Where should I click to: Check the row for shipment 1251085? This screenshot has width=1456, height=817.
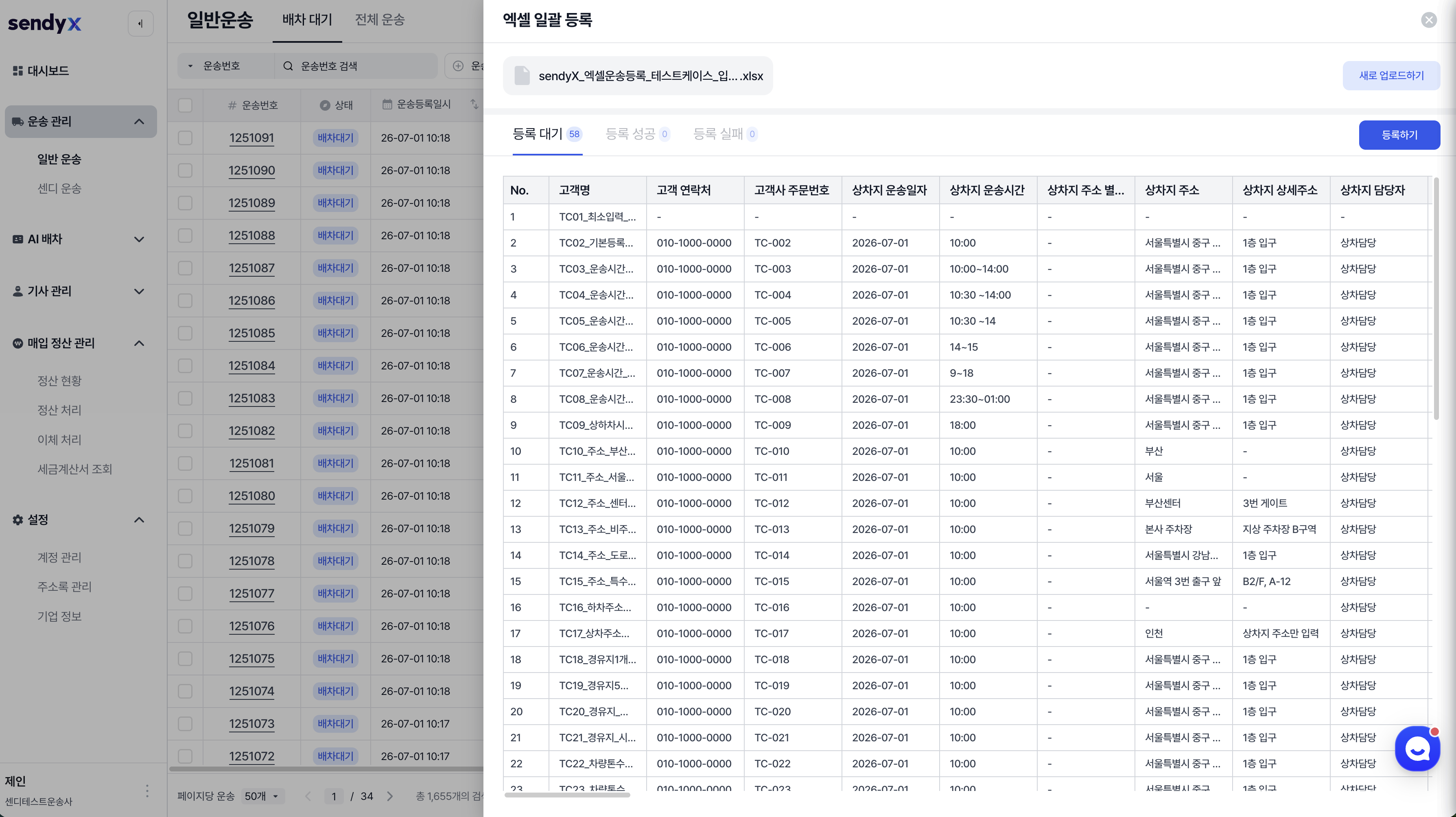[x=185, y=333]
